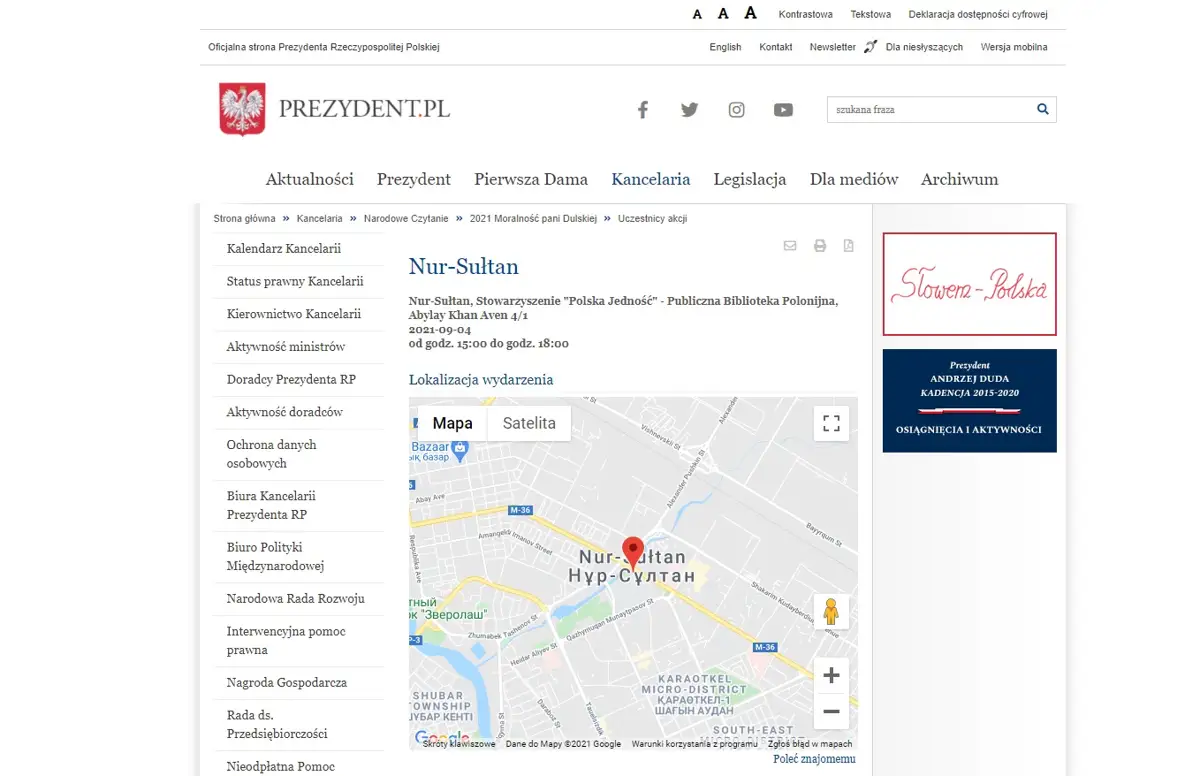Screen dimensions: 1200x776
Task: Open the Facebook profile icon
Action: click(643, 110)
